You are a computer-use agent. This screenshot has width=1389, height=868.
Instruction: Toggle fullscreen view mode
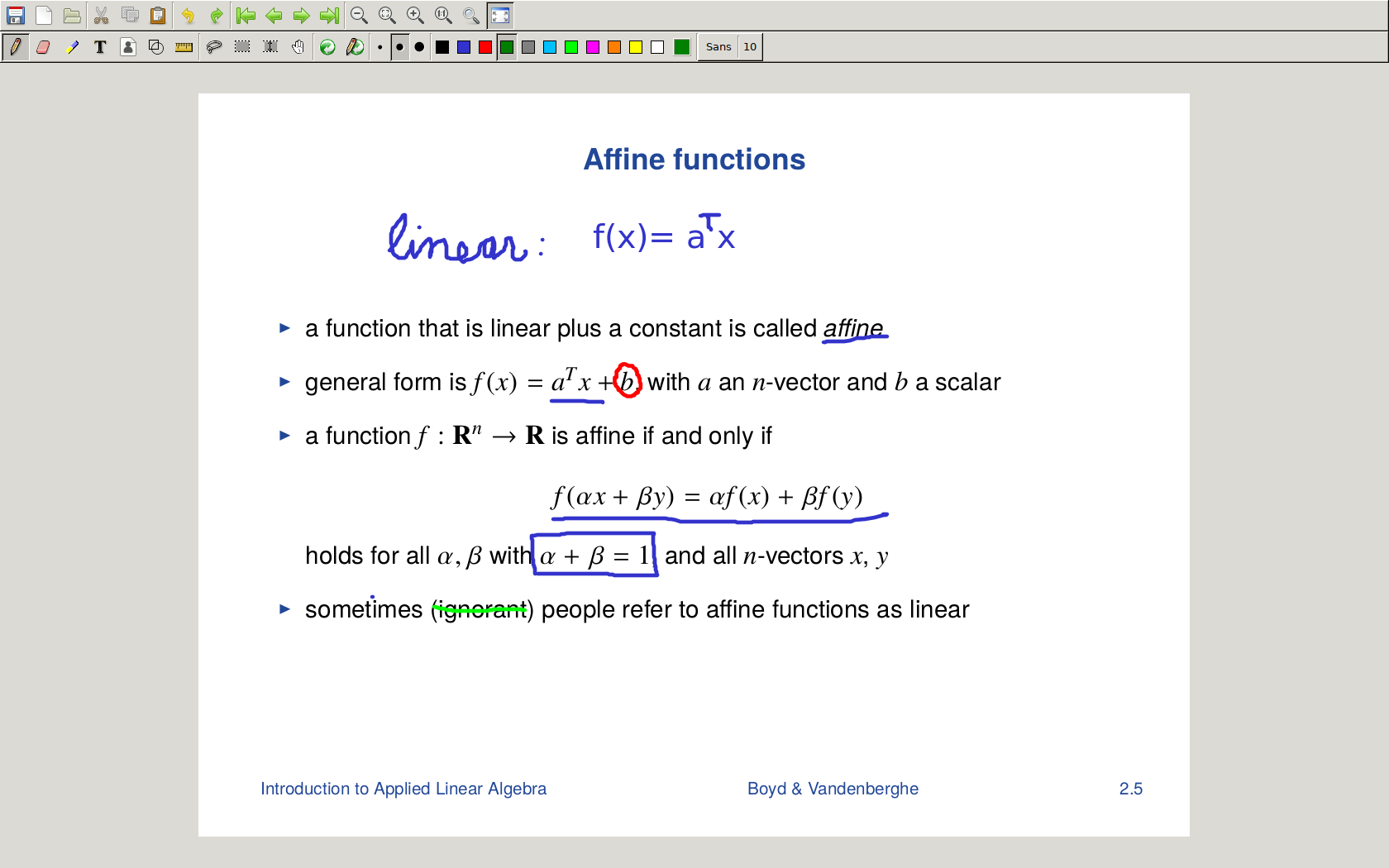tap(499, 16)
